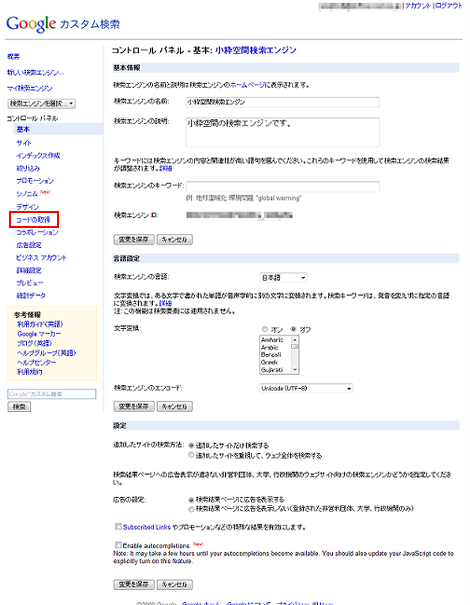This screenshot has width=470, height=605.
Task: Open the サイト control panel item
Action: (24, 143)
